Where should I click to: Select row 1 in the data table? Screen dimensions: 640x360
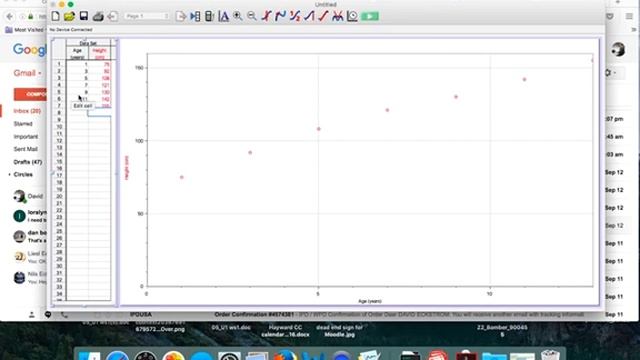coord(59,64)
